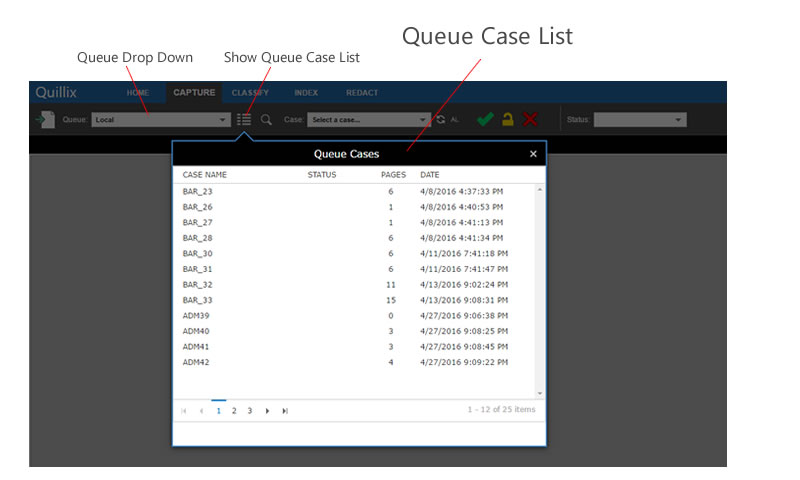Close the Queue Cases popup
The width and height of the screenshot is (800, 480).
click(533, 154)
